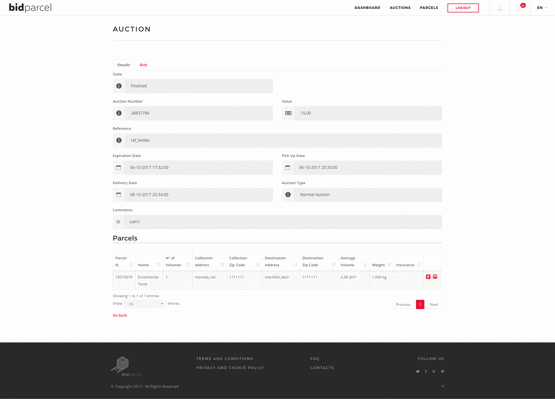555x399 pixels.
Task: Click the Logout button
Action: point(463,8)
